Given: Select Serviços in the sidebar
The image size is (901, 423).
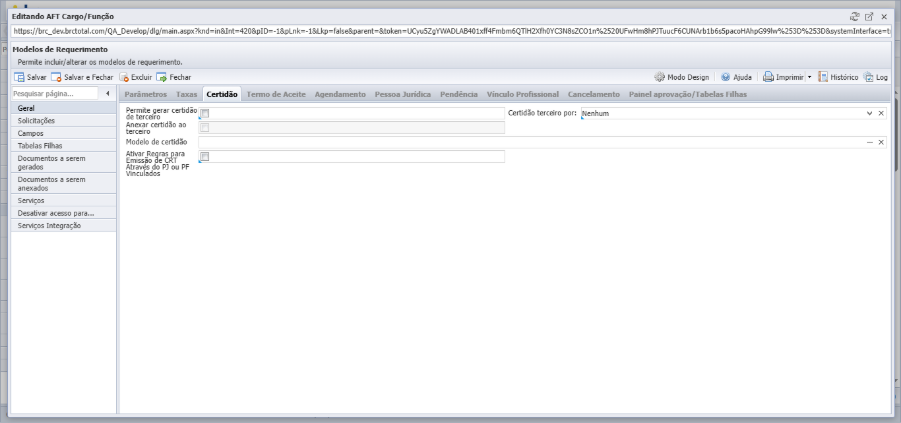Looking at the screenshot, I should point(63,201).
